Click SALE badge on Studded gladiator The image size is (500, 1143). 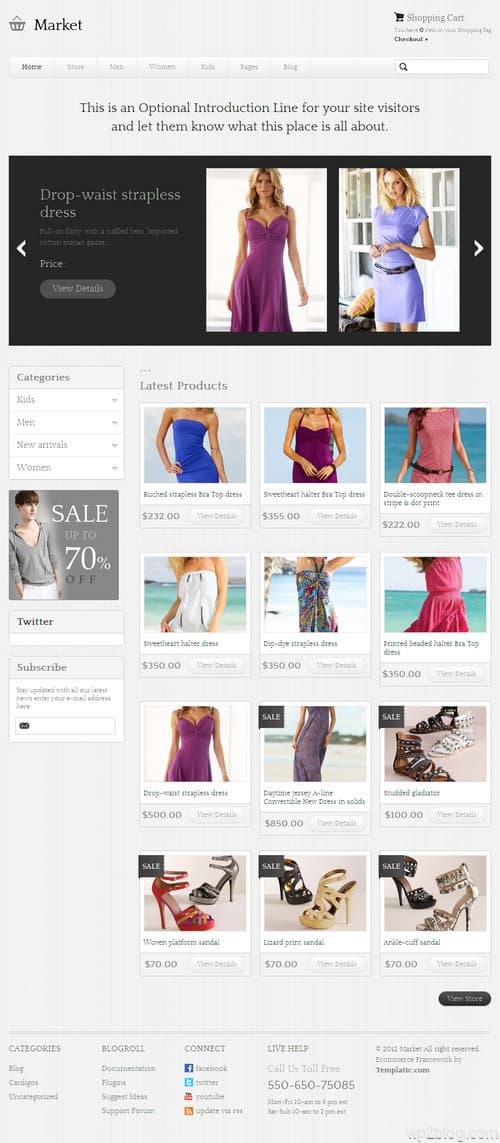(x=391, y=716)
